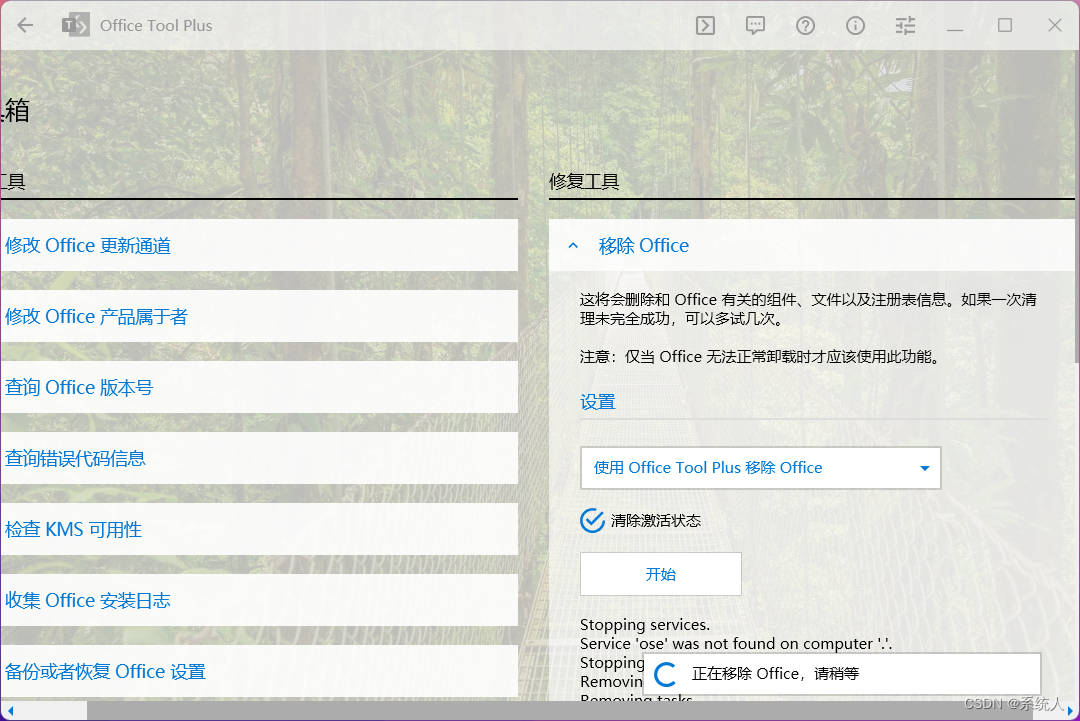Close the Office Tool Plus window
Screen dimensions: 1080x721
tap(1055, 25)
